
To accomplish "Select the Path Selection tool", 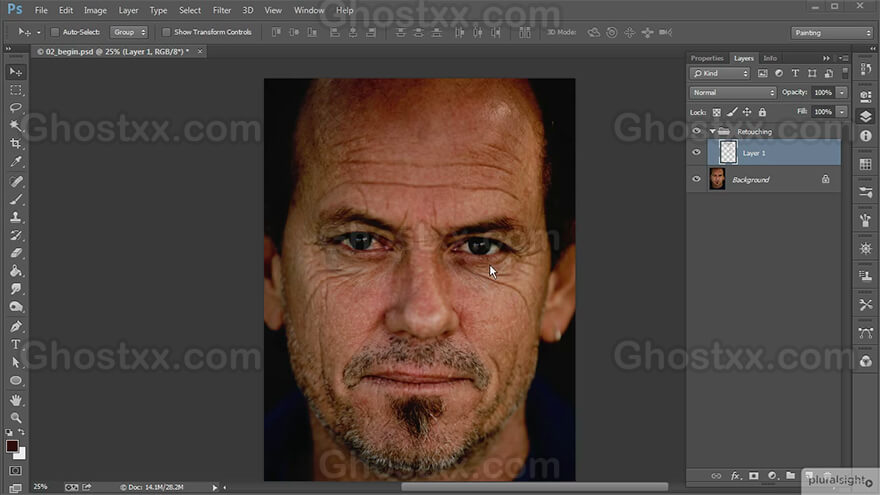I will coord(16,363).
